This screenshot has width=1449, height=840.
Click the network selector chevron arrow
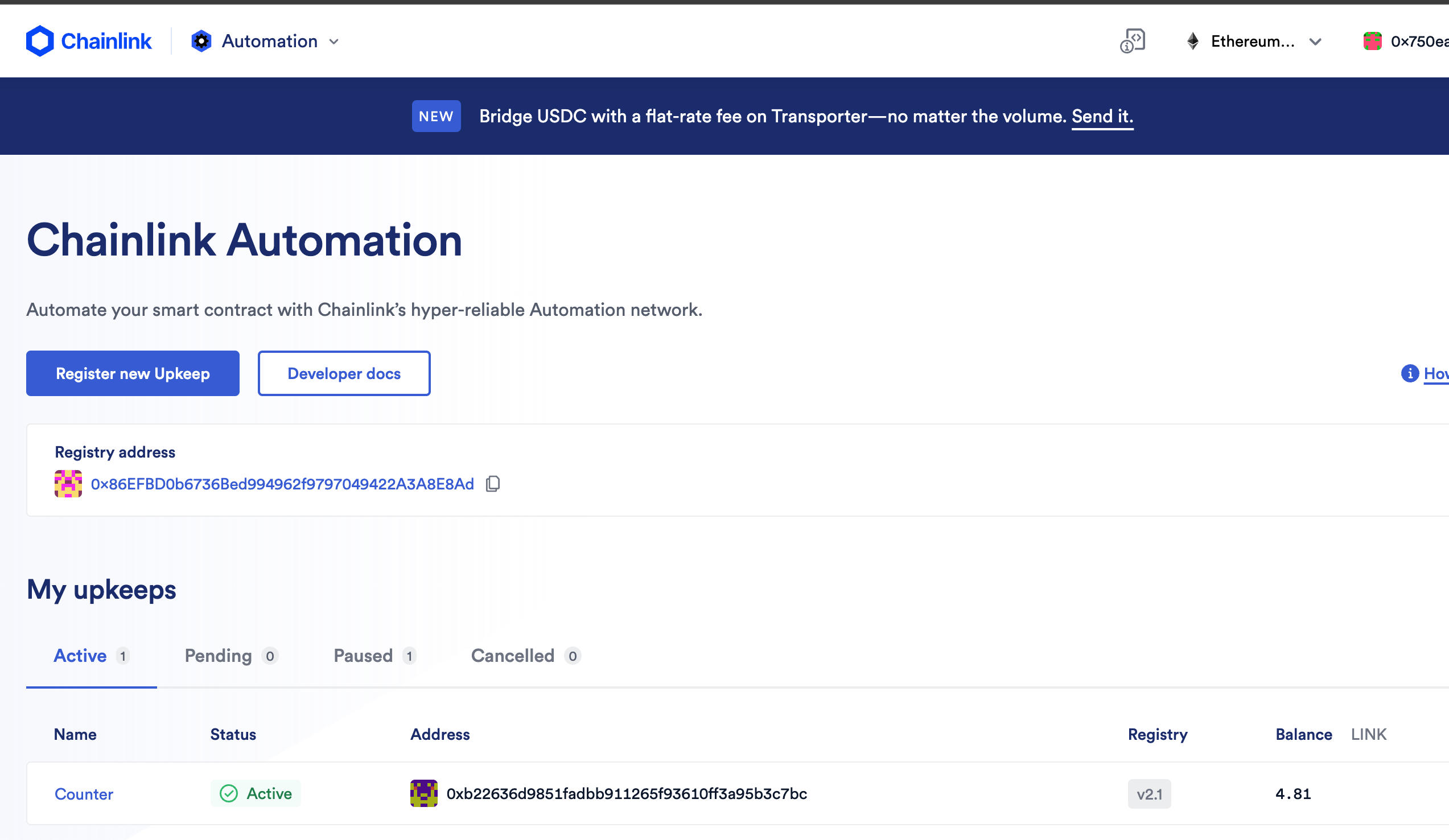click(1316, 42)
